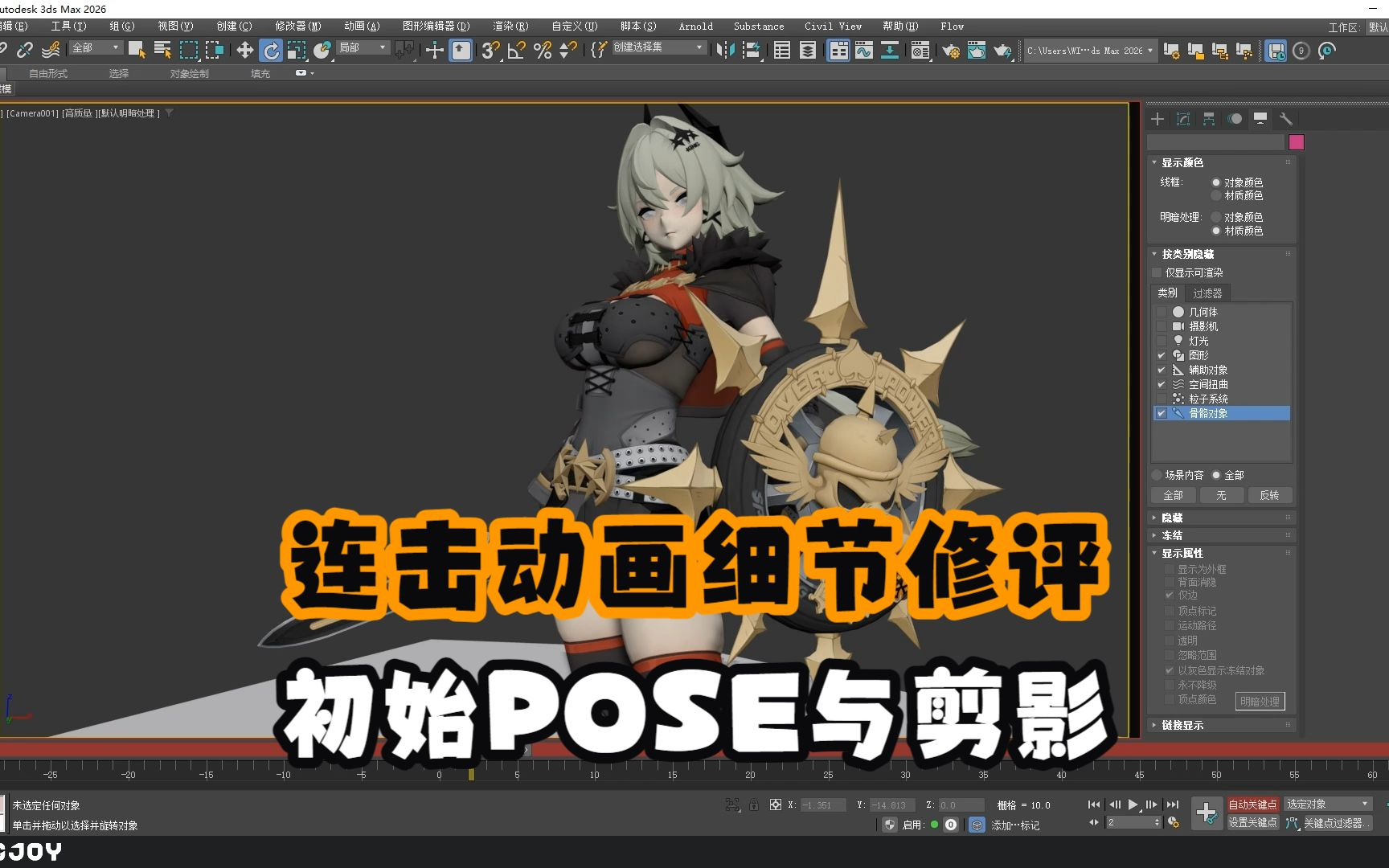Image resolution: width=1389 pixels, height=868 pixels.
Task: Open the Arnold menu
Action: 696,27
